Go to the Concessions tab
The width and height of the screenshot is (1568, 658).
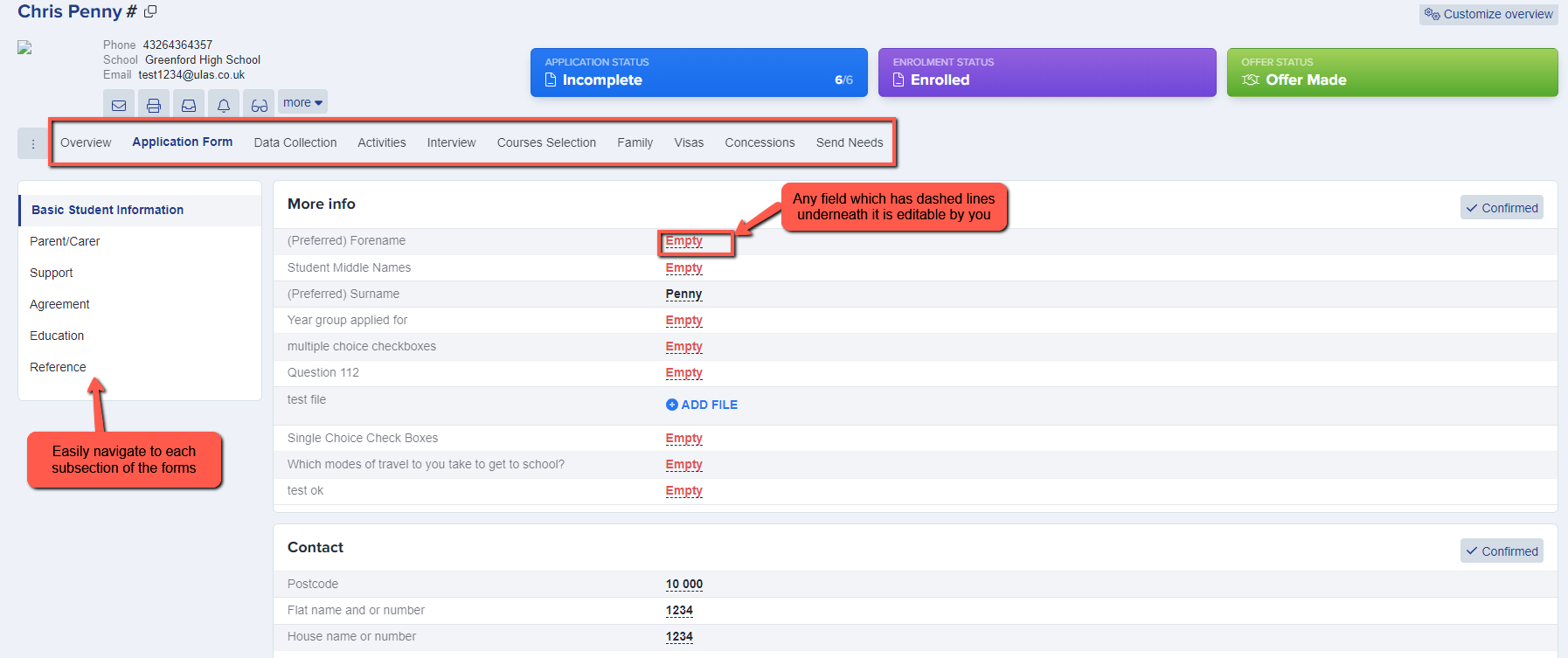(760, 142)
